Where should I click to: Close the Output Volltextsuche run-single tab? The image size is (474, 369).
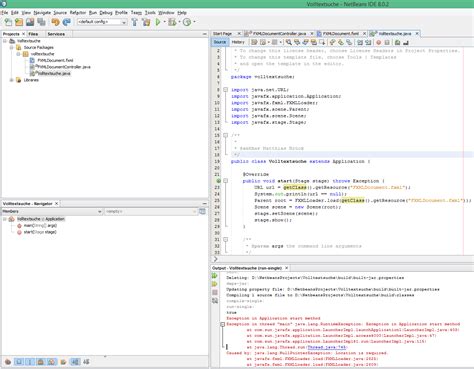[x=286, y=268]
